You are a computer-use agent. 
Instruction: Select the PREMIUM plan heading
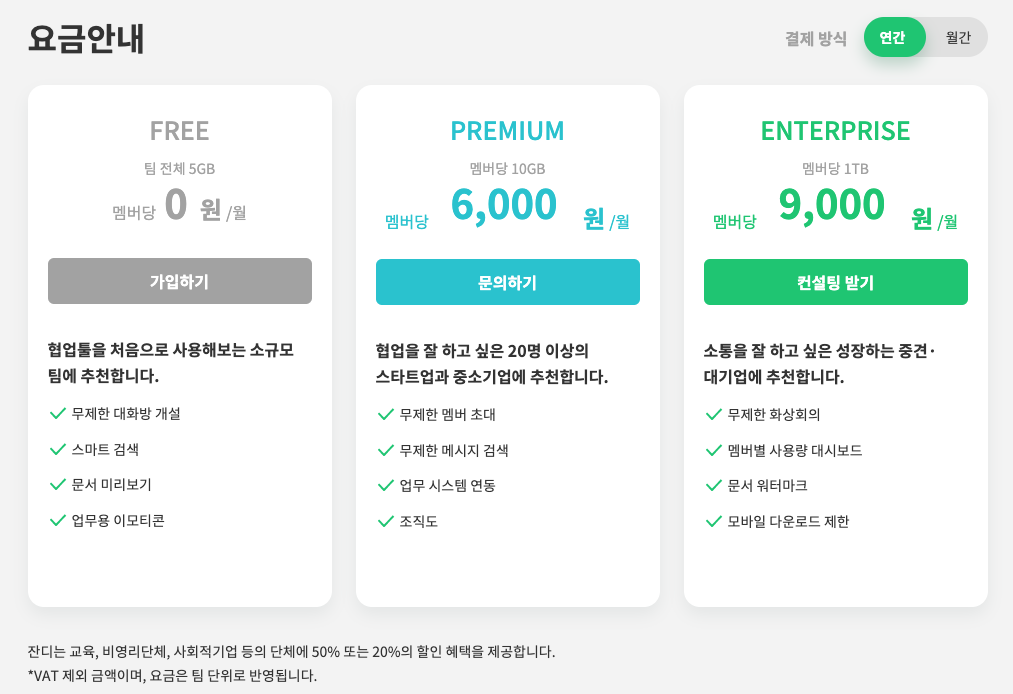click(x=507, y=131)
